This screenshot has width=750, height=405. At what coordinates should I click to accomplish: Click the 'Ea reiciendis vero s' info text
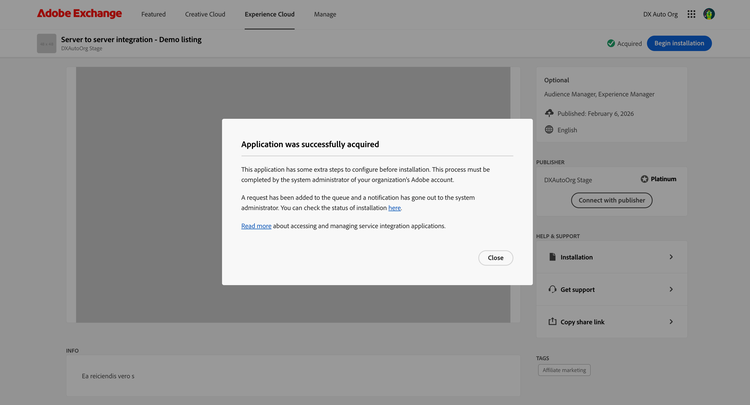pyautogui.click(x=108, y=376)
